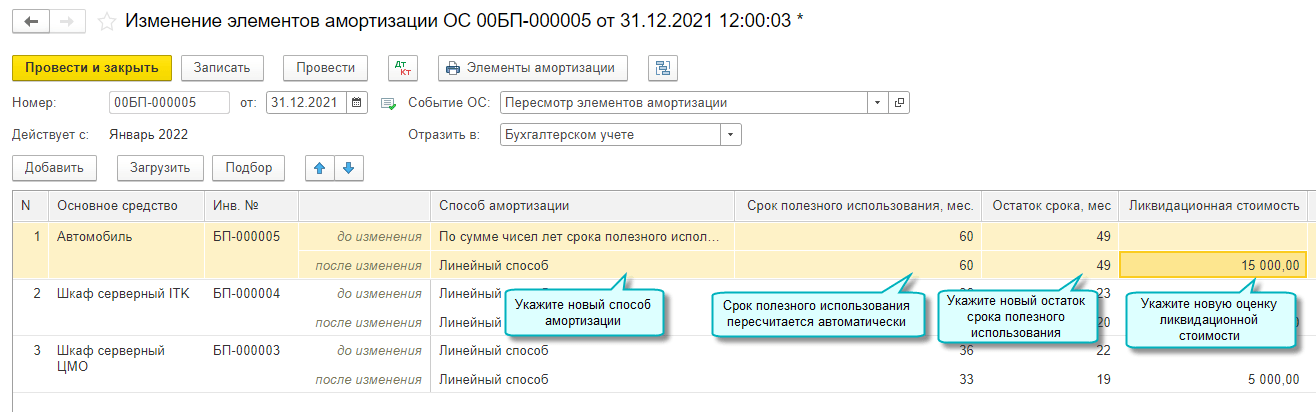This screenshot has width=1316, height=412.
Task: Click the back navigation arrow
Action: (x=30, y=21)
